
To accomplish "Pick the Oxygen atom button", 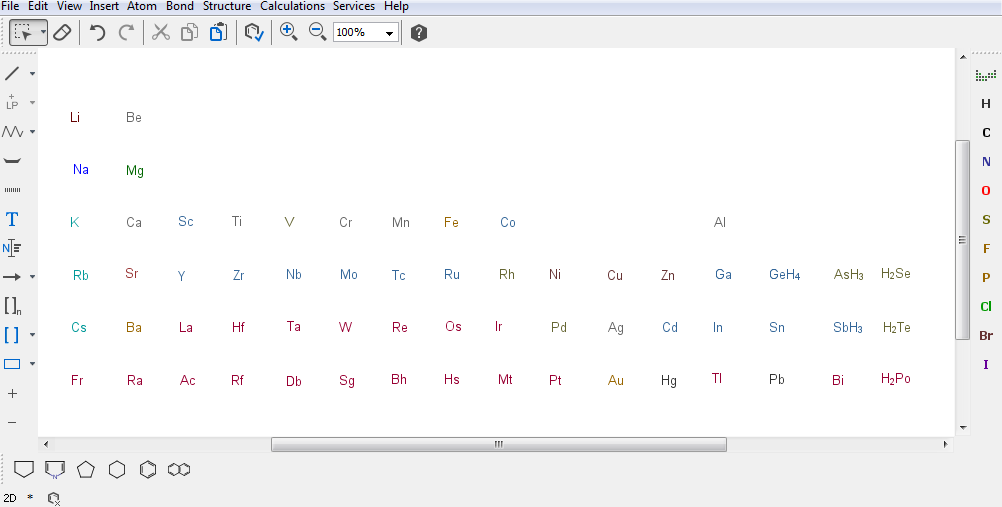I will (x=986, y=191).
